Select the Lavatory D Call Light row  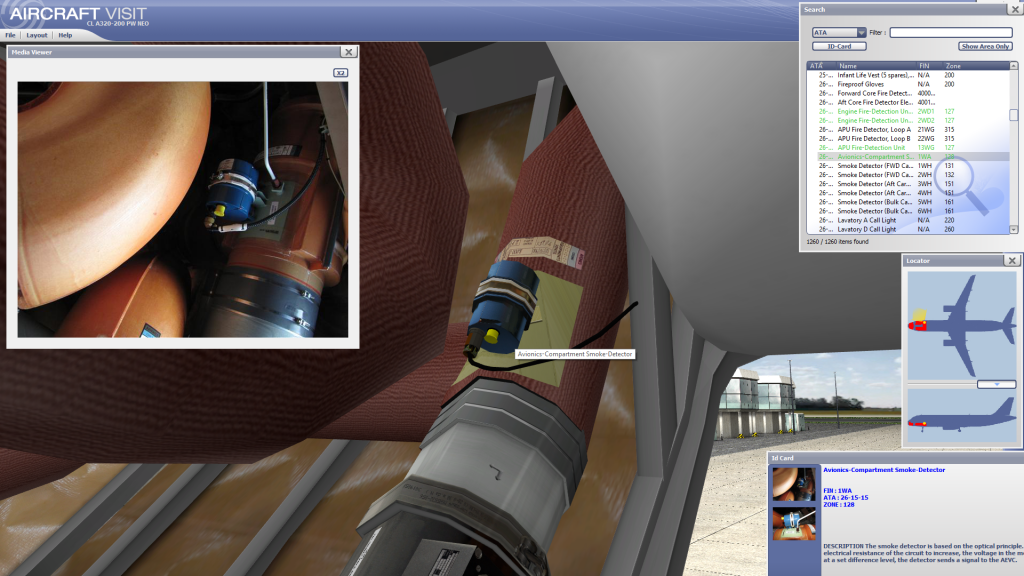click(x=908, y=230)
